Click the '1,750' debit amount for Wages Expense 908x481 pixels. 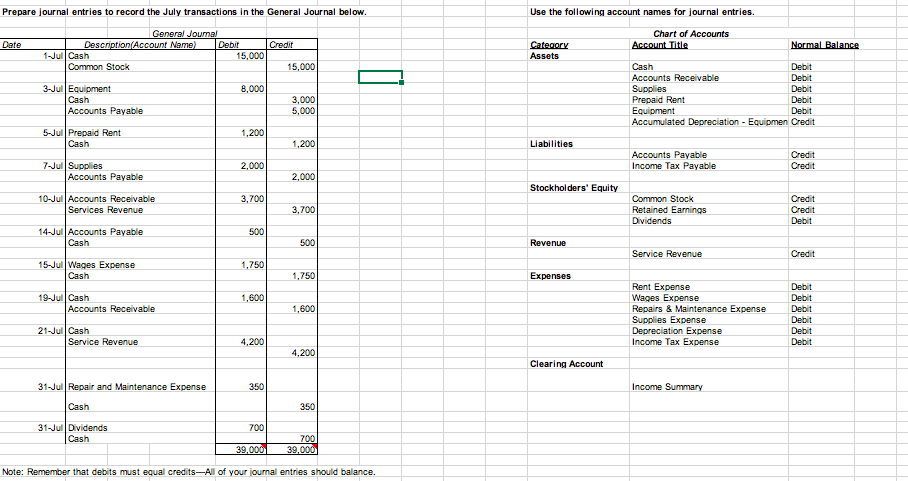tap(252, 265)
